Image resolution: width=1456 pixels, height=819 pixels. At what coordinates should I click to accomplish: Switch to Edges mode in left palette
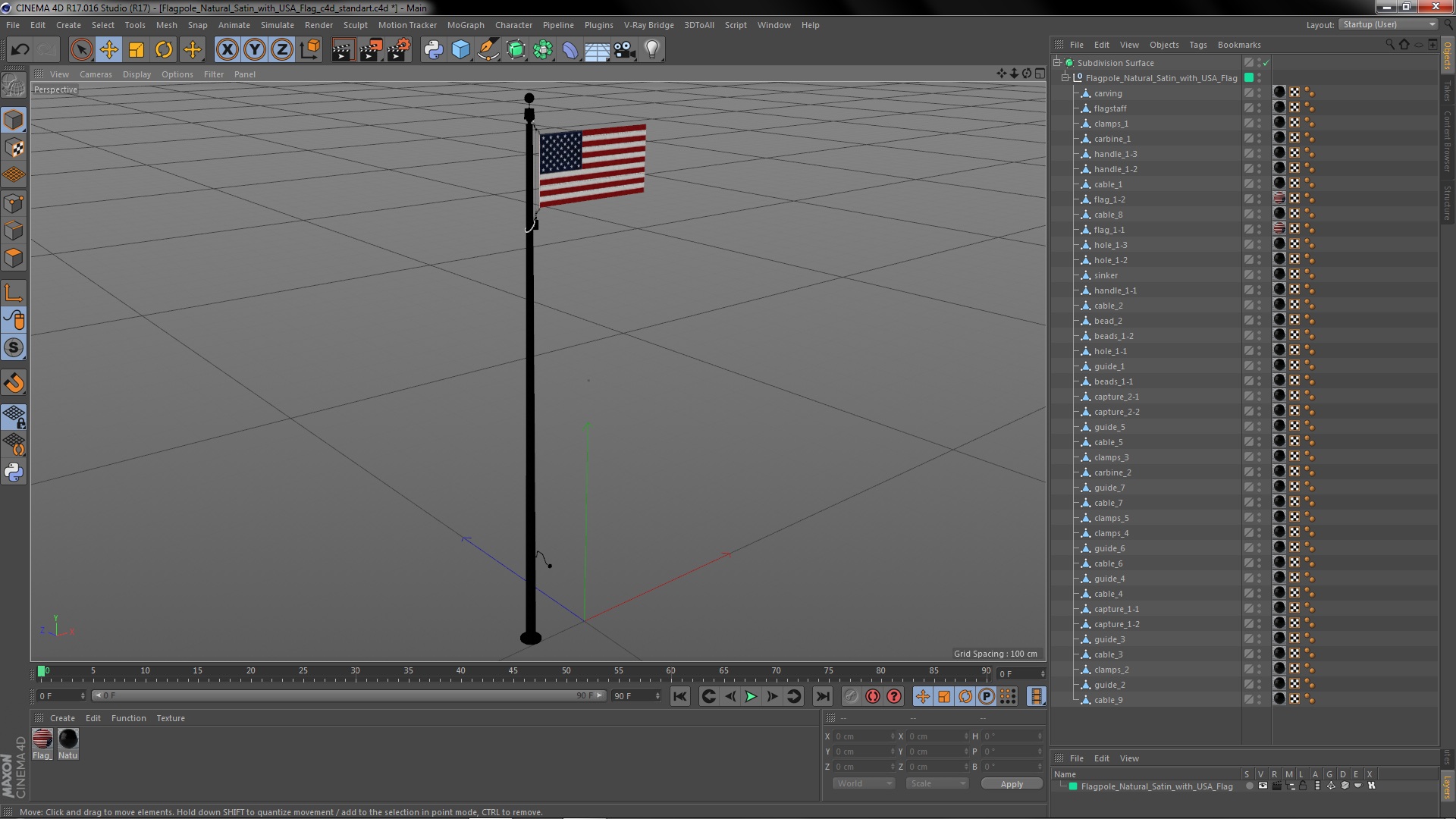pos(14,231)
